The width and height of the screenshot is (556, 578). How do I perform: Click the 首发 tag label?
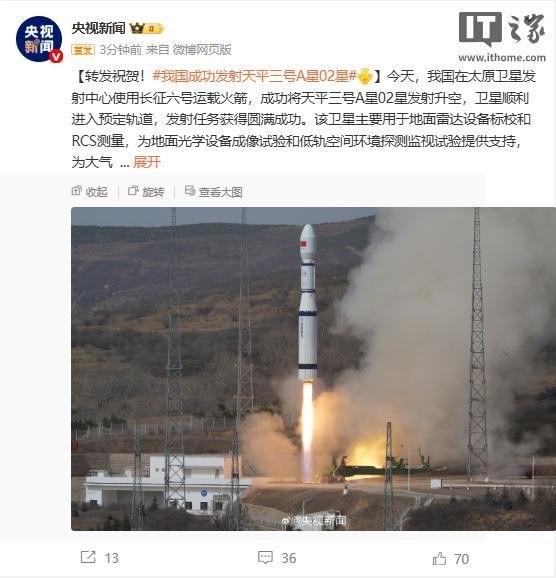pos(83,50)
